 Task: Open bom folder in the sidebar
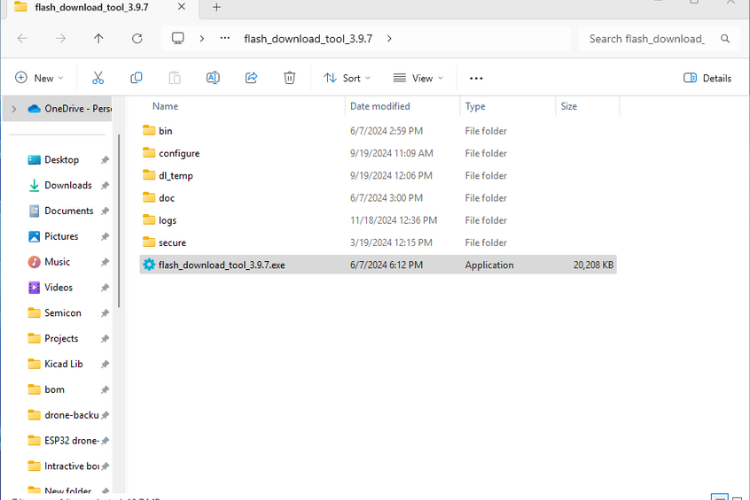[x=54, y=389]
